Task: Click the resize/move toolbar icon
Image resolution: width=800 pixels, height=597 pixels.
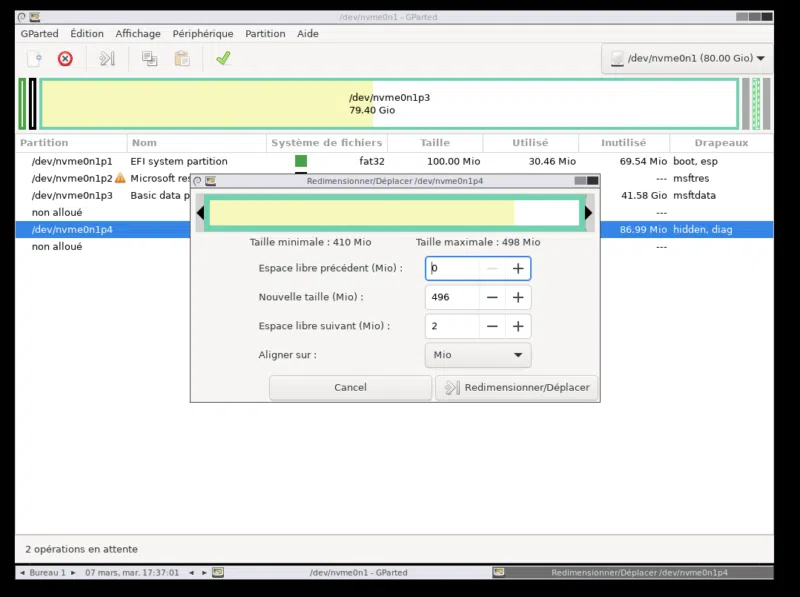Action: click(106, 59)
